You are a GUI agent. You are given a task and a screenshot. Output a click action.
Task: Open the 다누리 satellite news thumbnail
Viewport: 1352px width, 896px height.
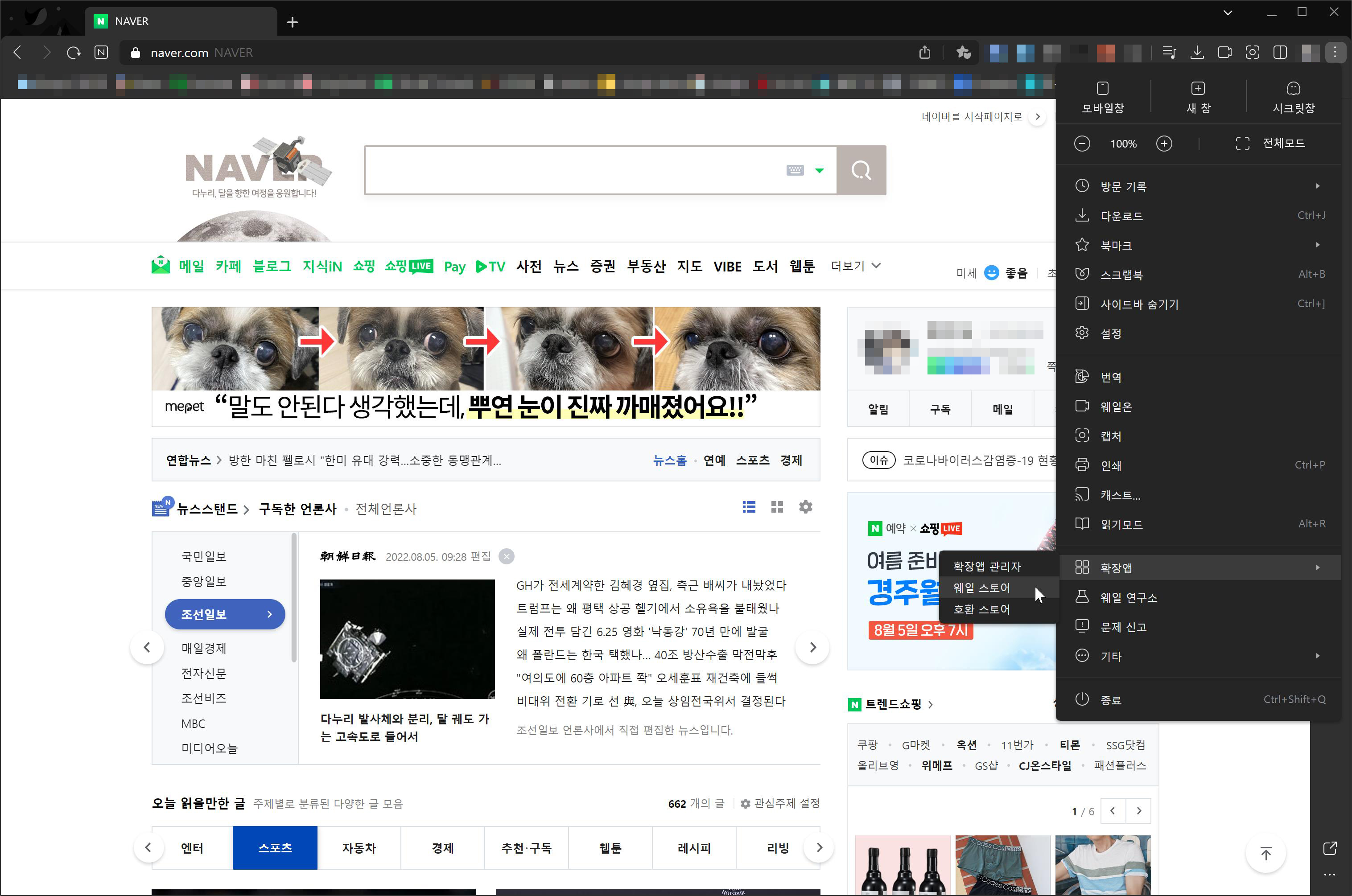click(x=408, y=639)
